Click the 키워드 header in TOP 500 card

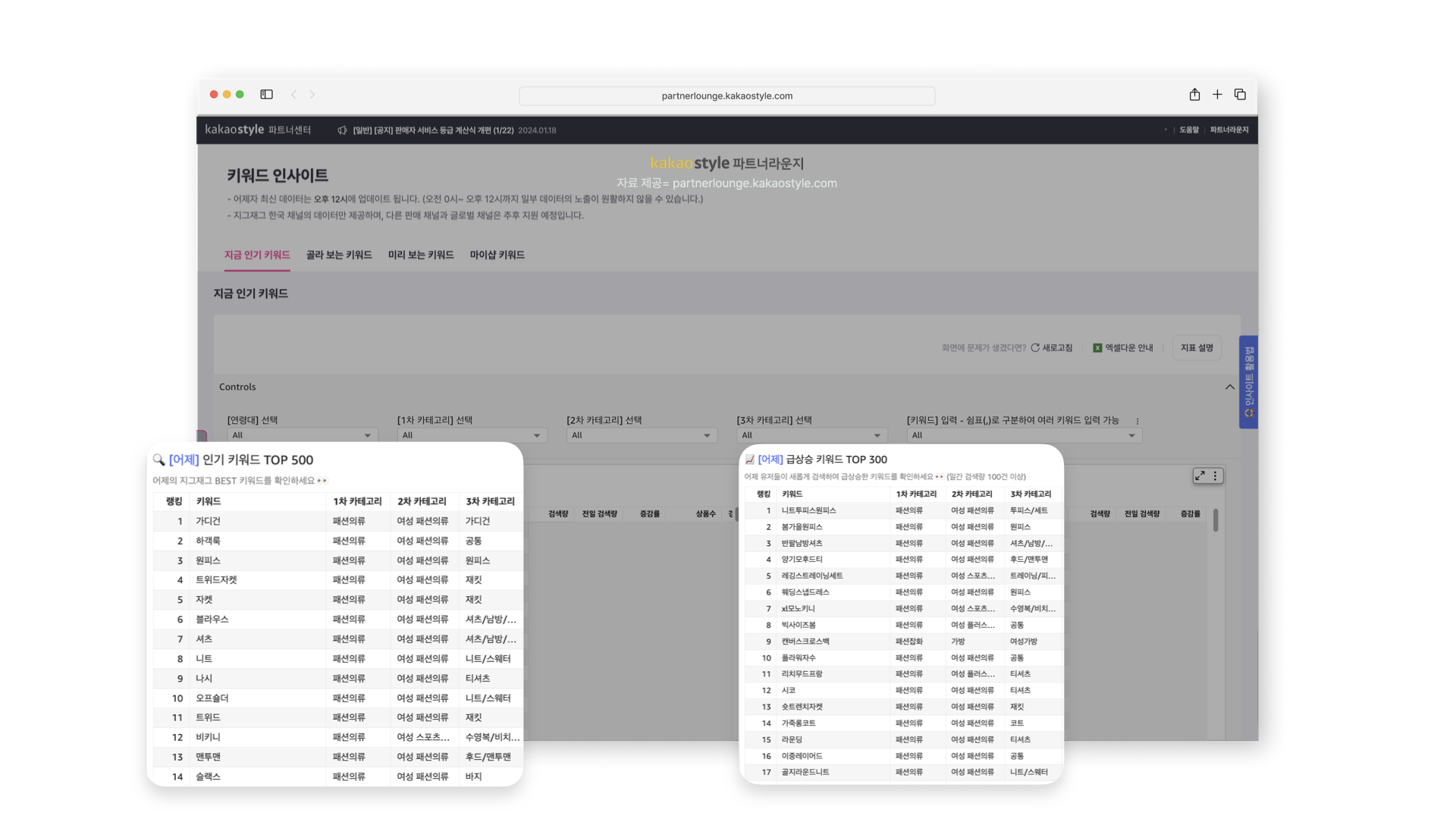(208, 502)
